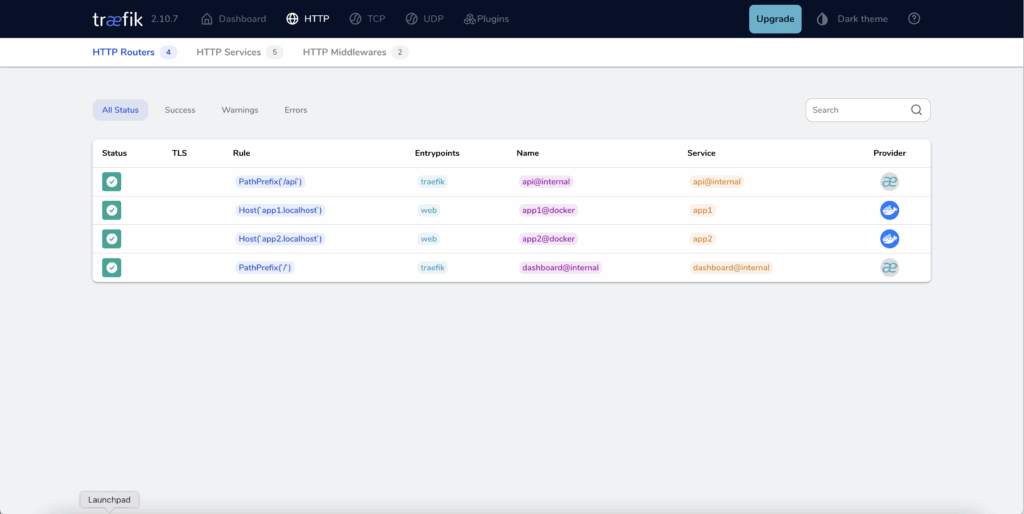
Task: Switch to the HTTP Routers tab
Action: pyautogui.click(x=135, y=52)
